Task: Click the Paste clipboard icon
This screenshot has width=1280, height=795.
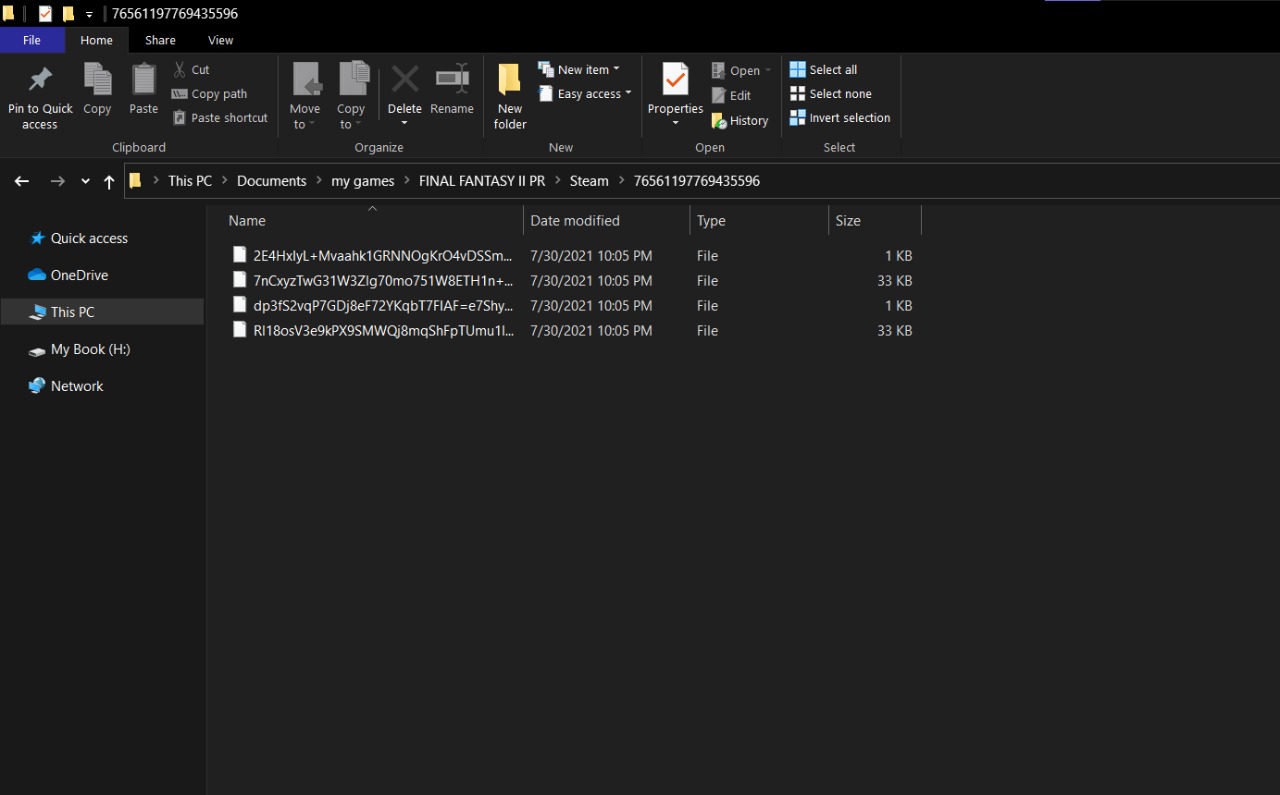Action: click(x=144, y=80)
